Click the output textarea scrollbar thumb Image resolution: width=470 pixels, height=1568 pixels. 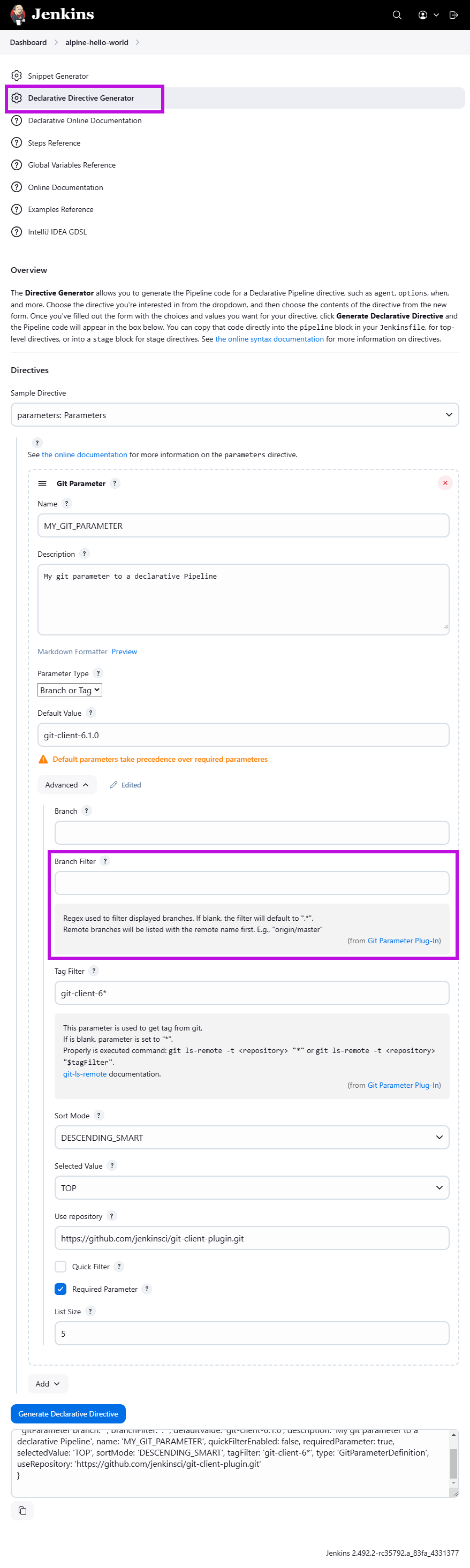coord(453,1463)
